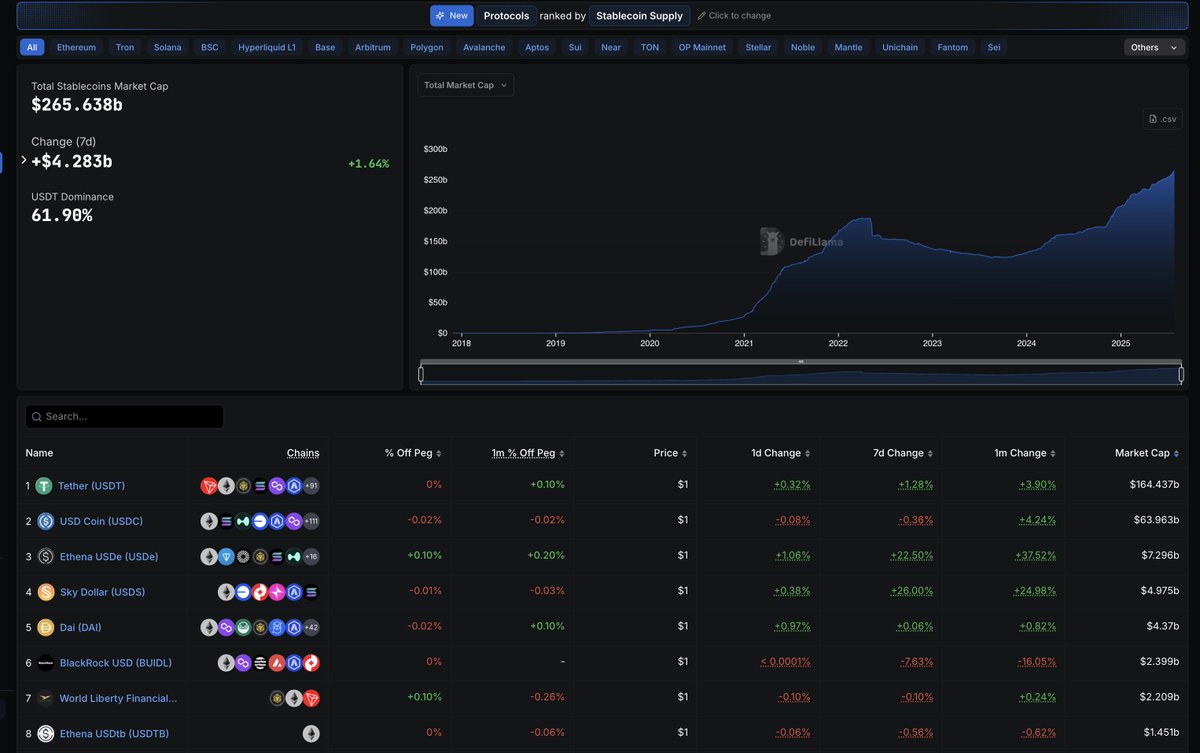The image size is (1200, 753).
Task: Open the Total Market Cap dropdown
Action: coord(465,85)
